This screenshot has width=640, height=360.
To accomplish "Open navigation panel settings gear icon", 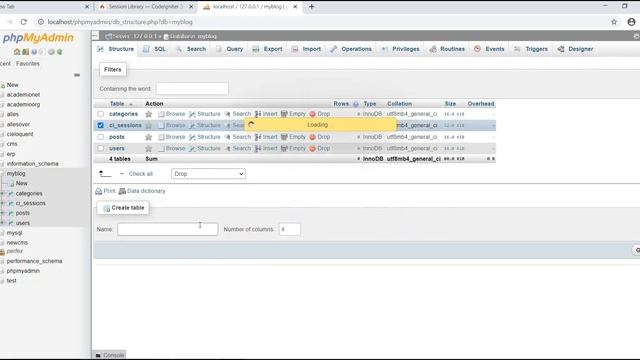I will (51, 52).
